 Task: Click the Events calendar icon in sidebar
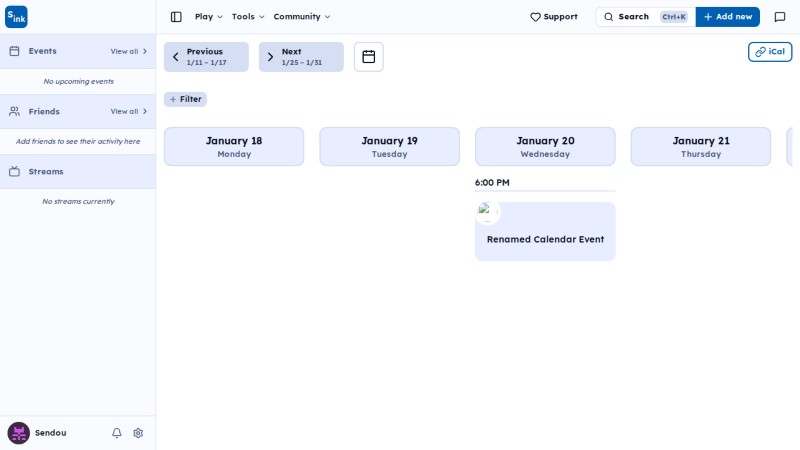tap(14, 51)
